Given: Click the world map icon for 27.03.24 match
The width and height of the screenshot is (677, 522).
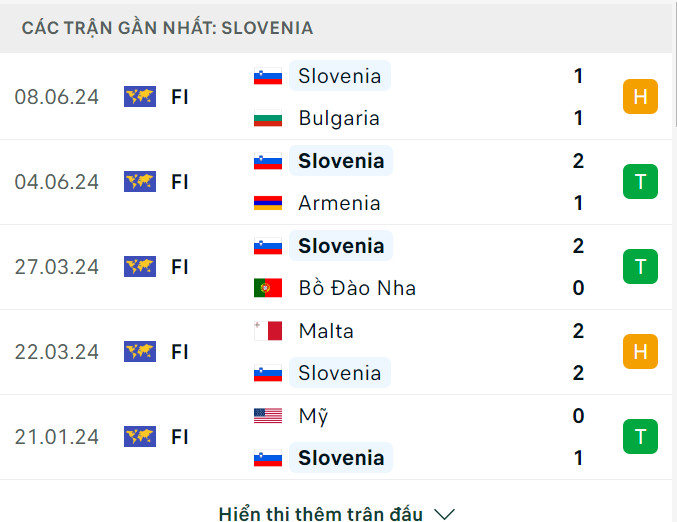Looking at the screenshot, I should tap(140, 267).
